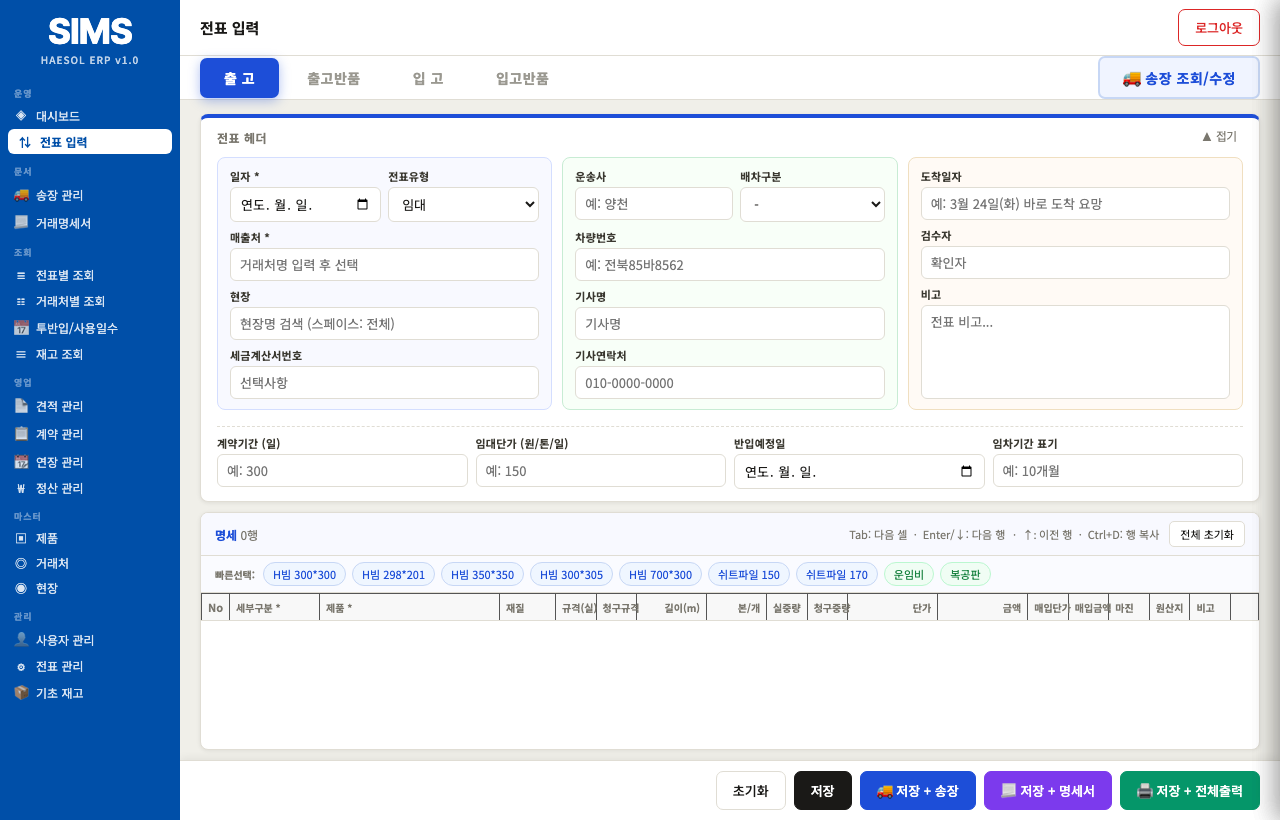Open the 전표유형 dropdown showing 임대

click(x=463, y=205)
